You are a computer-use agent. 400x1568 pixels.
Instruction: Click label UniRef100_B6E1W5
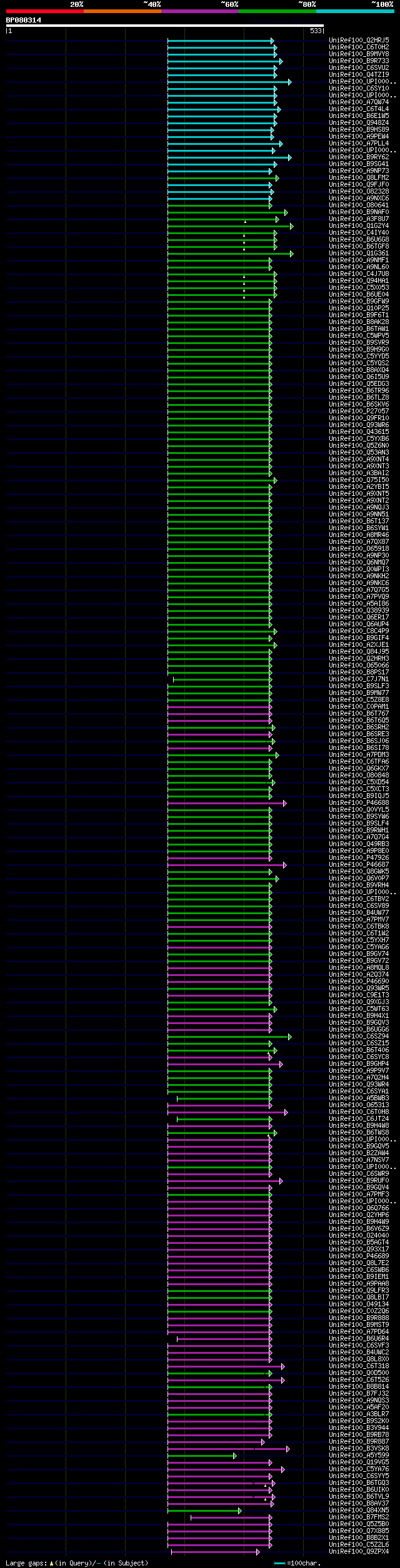pos(359,116)
